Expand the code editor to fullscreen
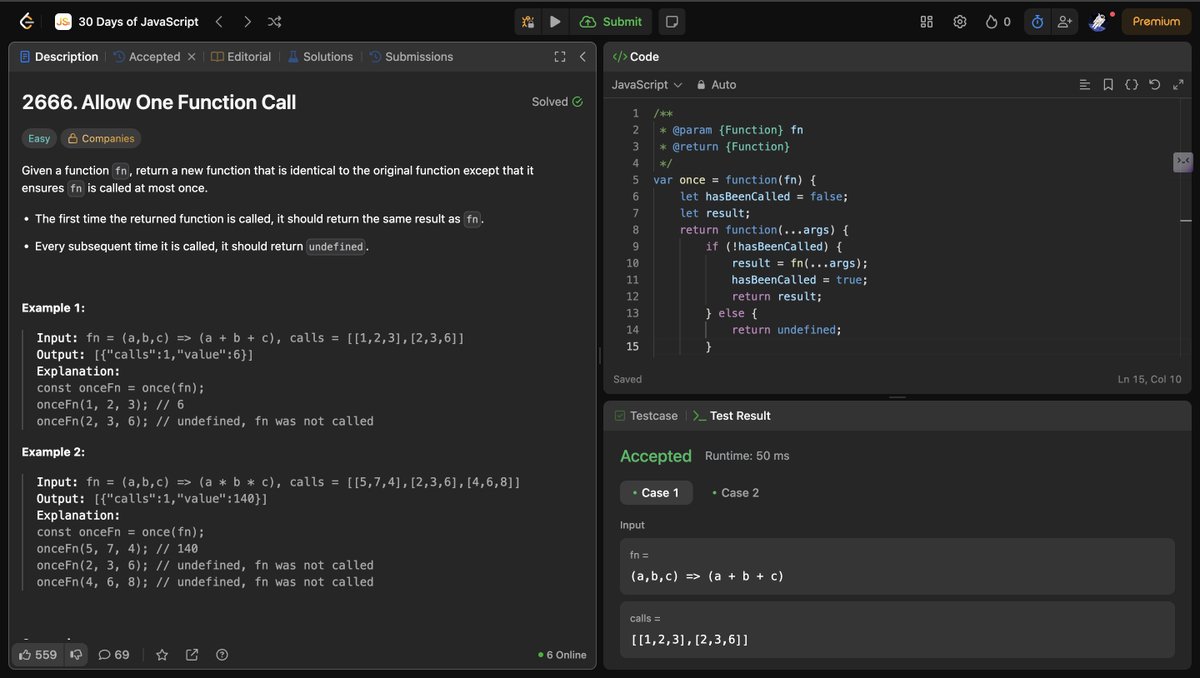This screenshot has height=678, width=1200. pyautogui.click(x=1177, y=85)
